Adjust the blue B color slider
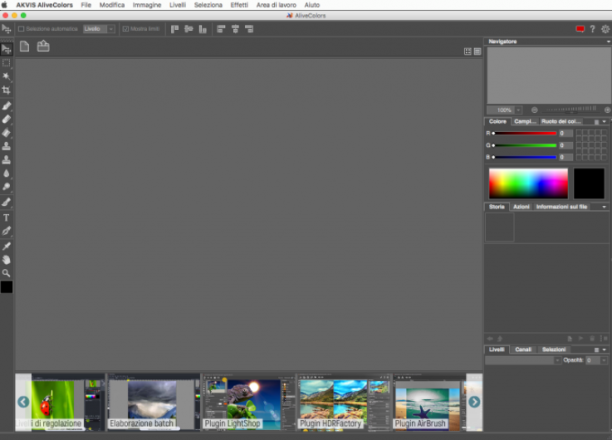Image resolution: width=612 pixels, height=440 pixels. (525, 157)
